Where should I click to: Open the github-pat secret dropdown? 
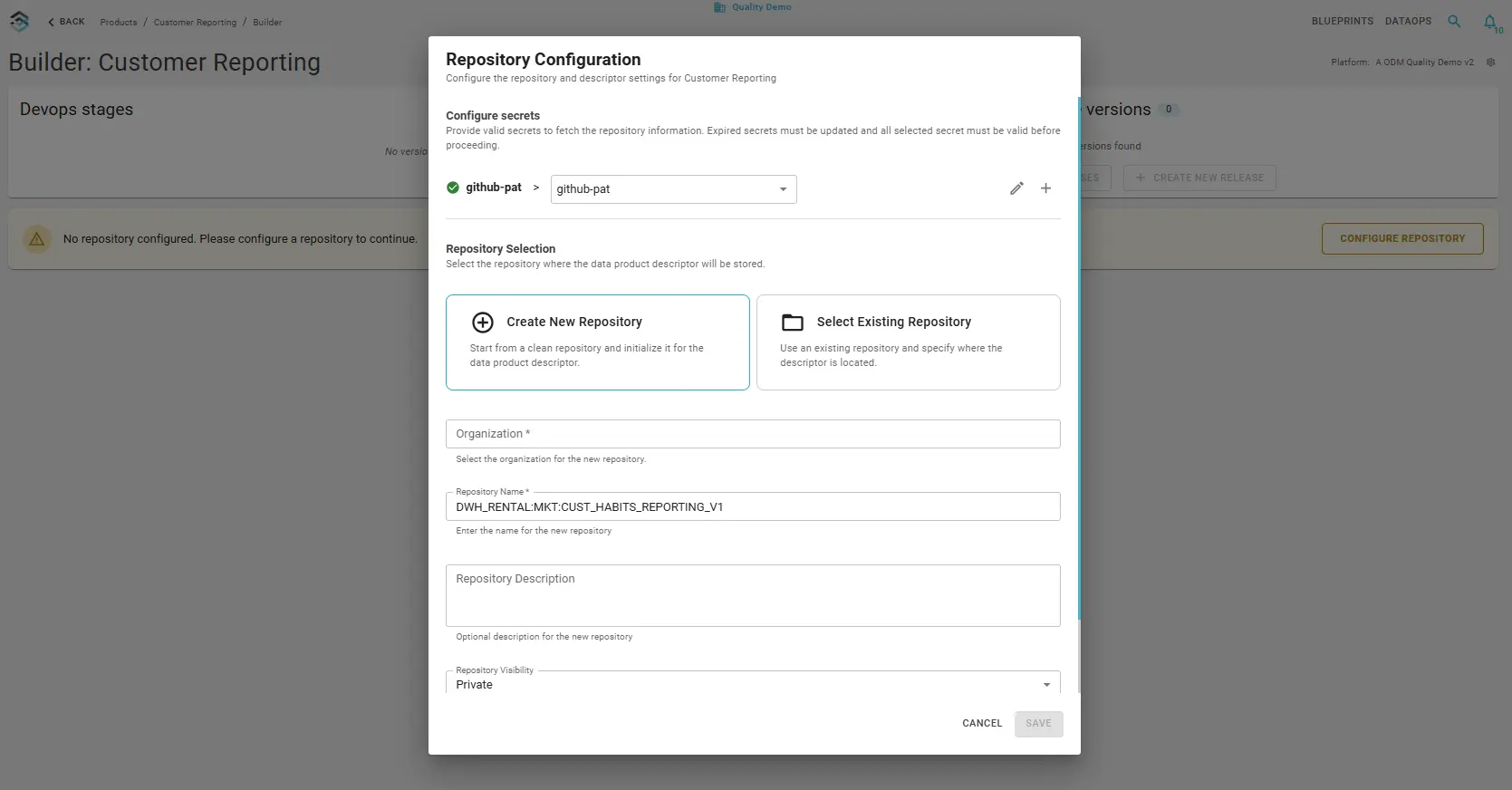coord(673,189)
